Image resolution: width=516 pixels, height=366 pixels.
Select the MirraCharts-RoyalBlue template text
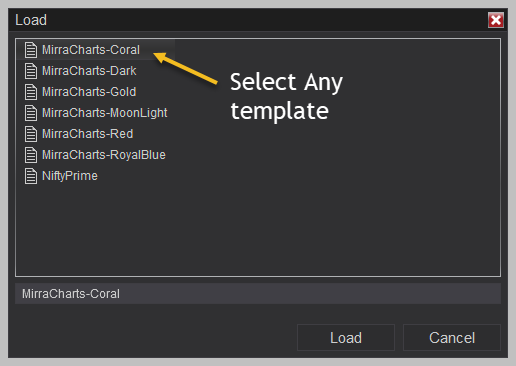tap(104, 155)
